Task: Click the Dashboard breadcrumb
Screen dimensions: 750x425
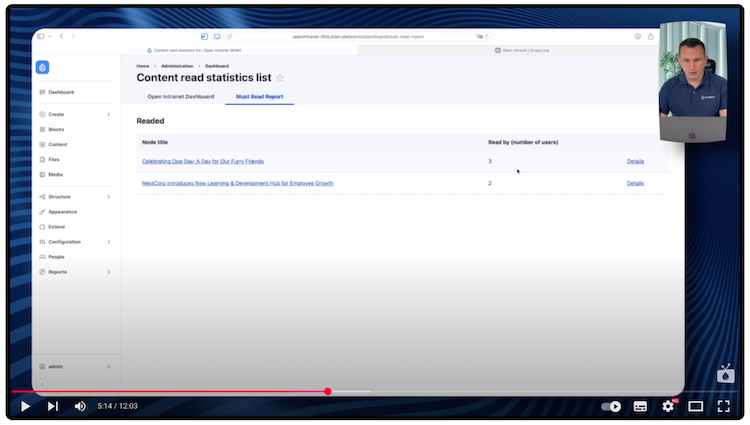Action: coord(217,66)
